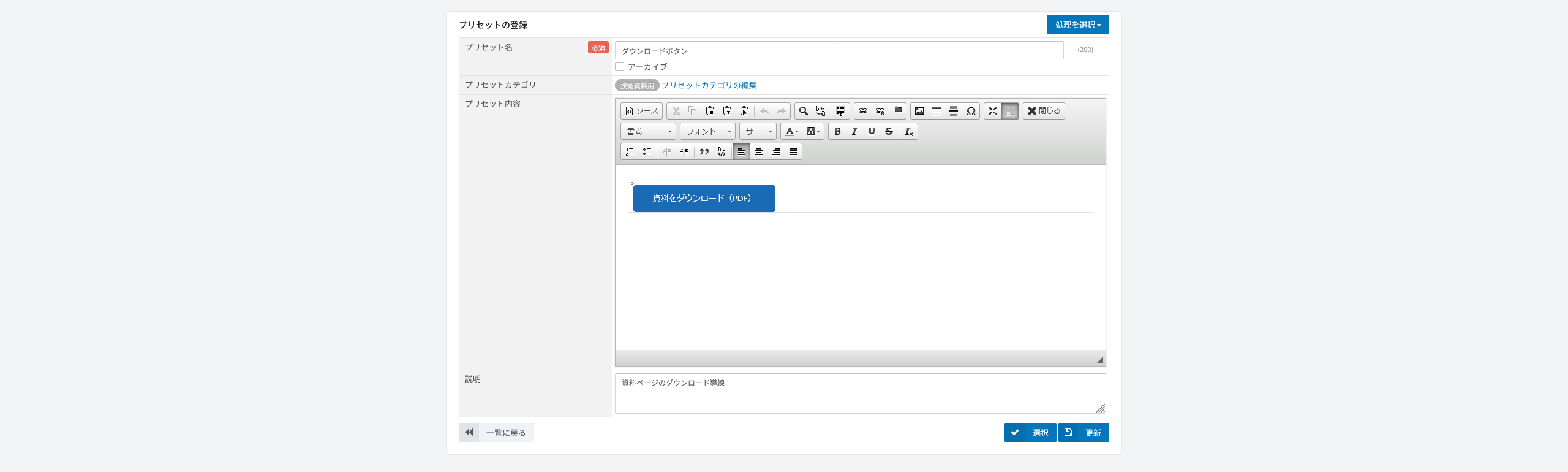Select Align Left
Screen dimensions: 1568x472
point(742,151)
